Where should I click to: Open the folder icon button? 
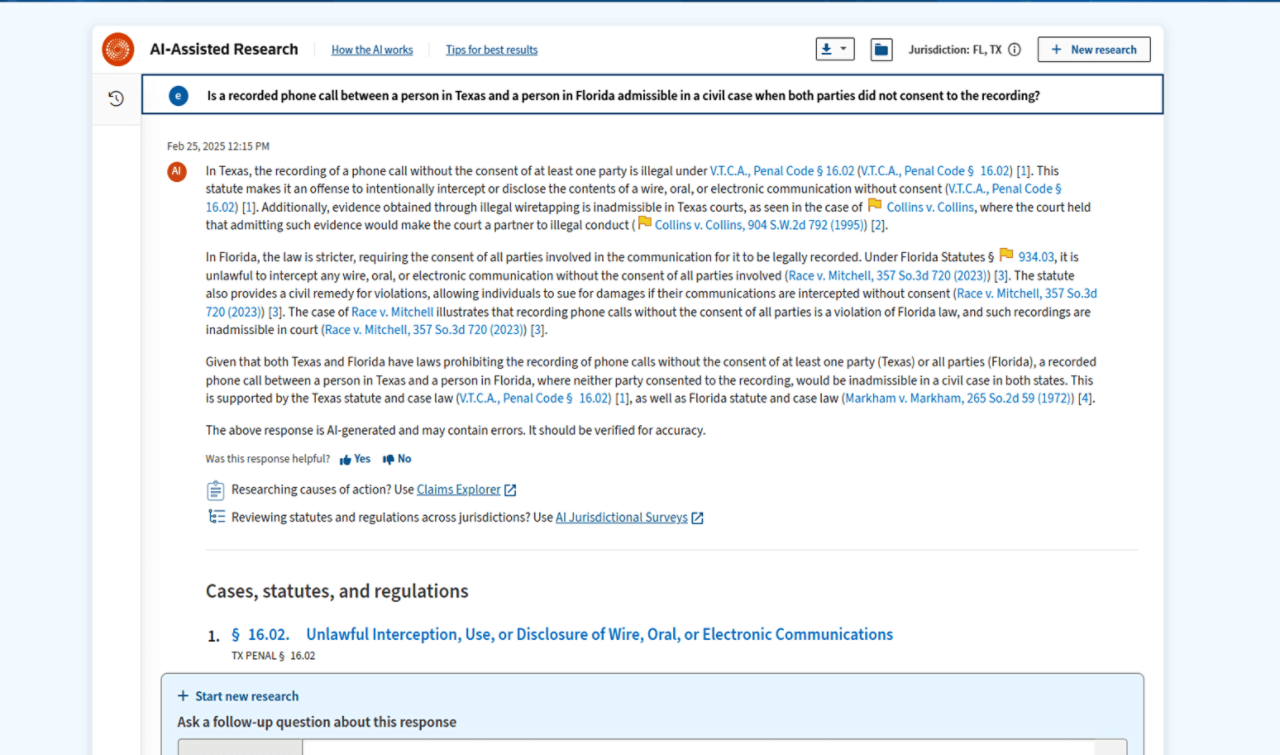881,49
